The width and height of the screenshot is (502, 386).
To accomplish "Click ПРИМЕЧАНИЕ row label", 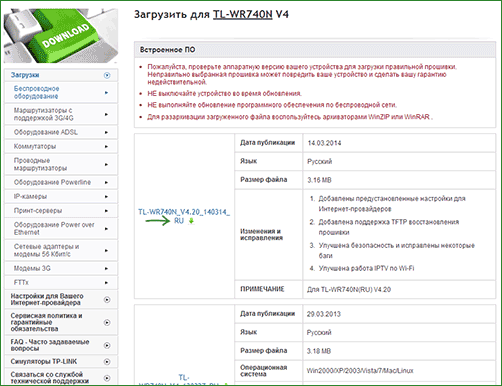I will 262,289.
